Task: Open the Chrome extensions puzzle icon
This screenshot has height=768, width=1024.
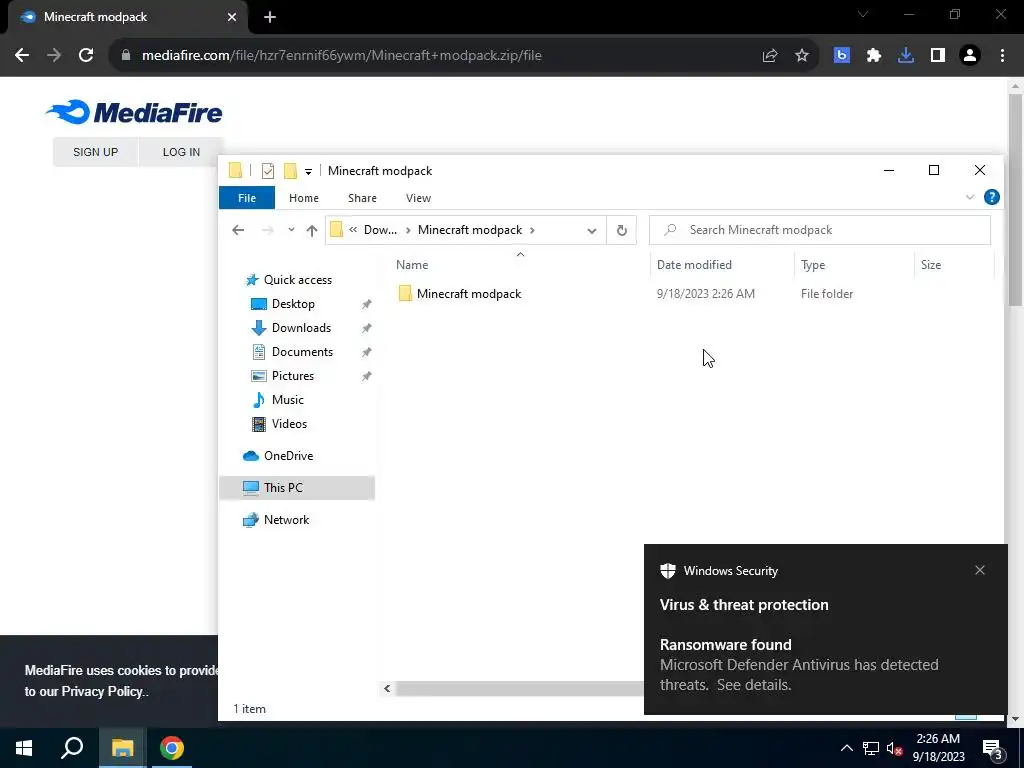Action: [x=874, y=56]
